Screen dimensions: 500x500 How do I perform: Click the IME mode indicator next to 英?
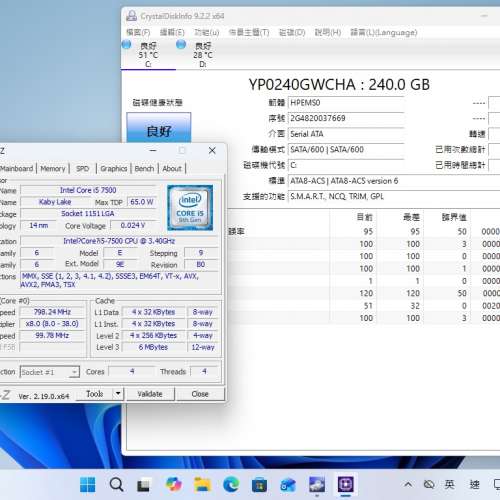pyautogui.click(x=474, y=484)
